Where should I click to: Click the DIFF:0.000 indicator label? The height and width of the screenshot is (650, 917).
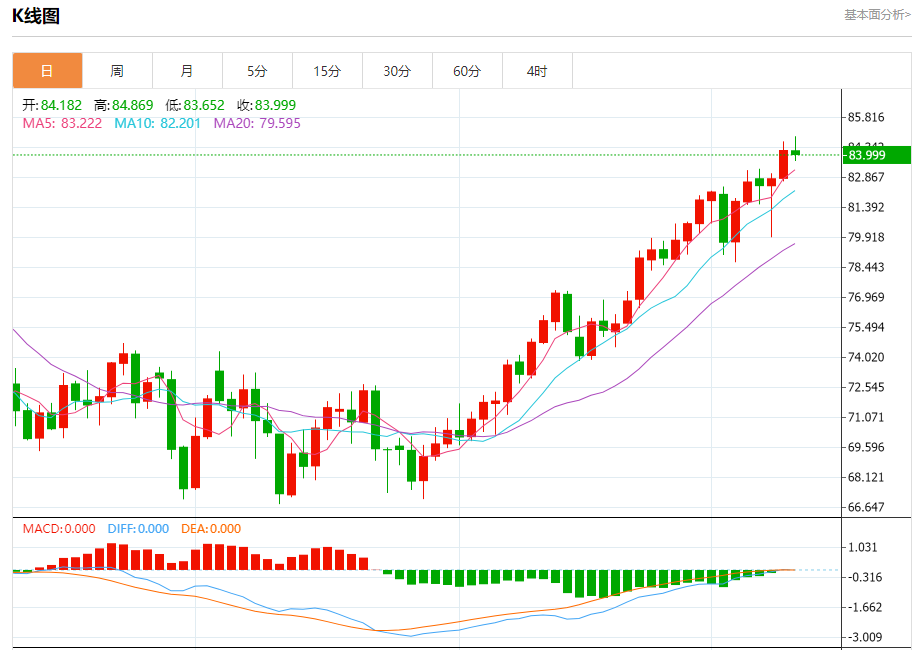[x=138, y=529]
